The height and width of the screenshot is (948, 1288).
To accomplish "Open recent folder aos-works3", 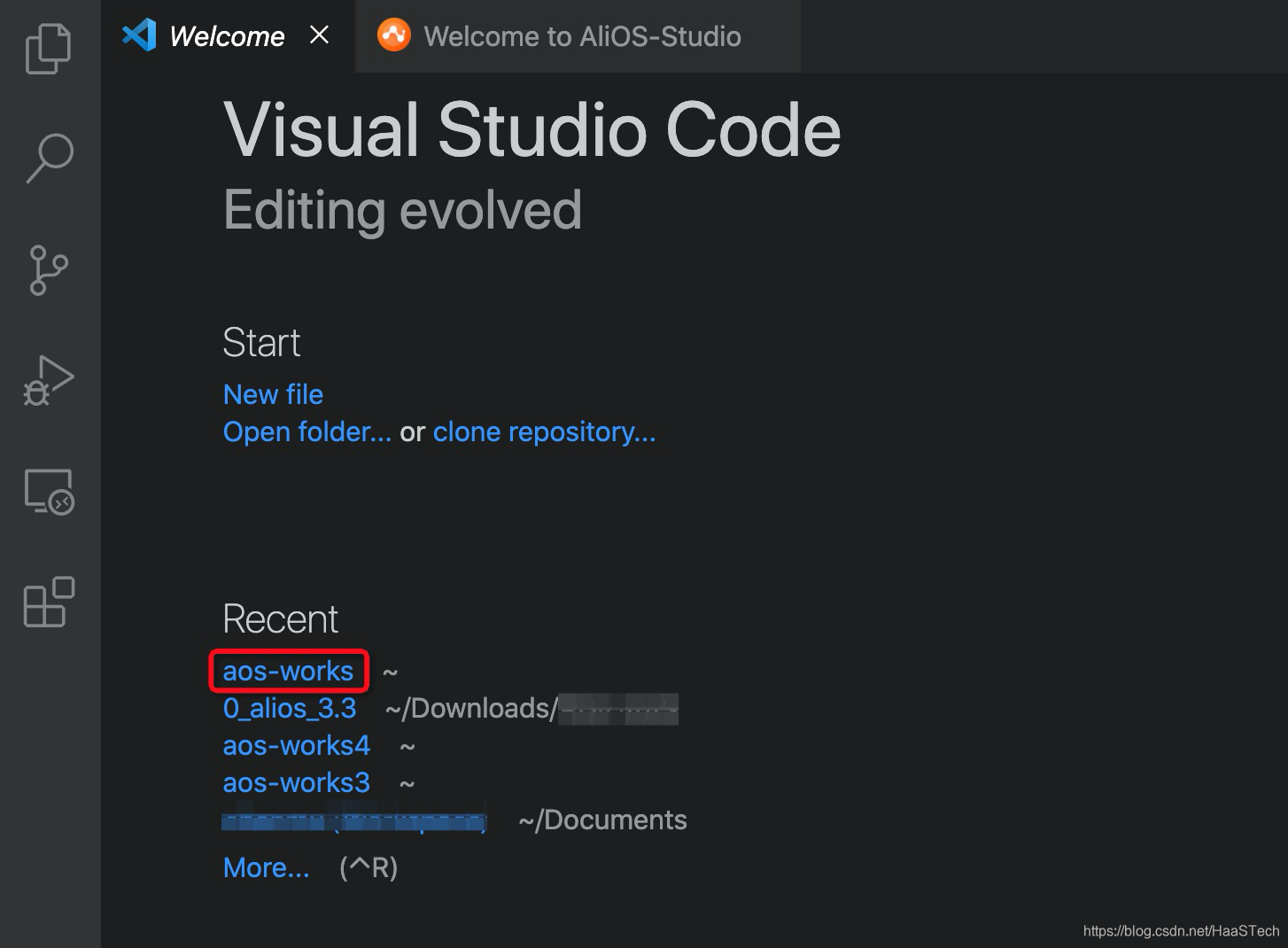I will pos(296,782).
